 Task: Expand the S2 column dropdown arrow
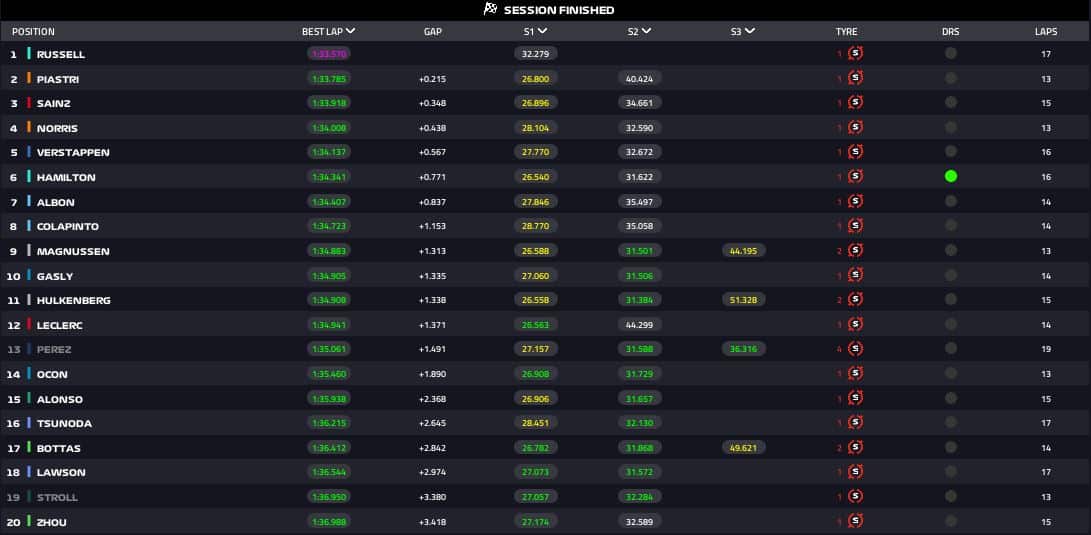coord(646,31)
